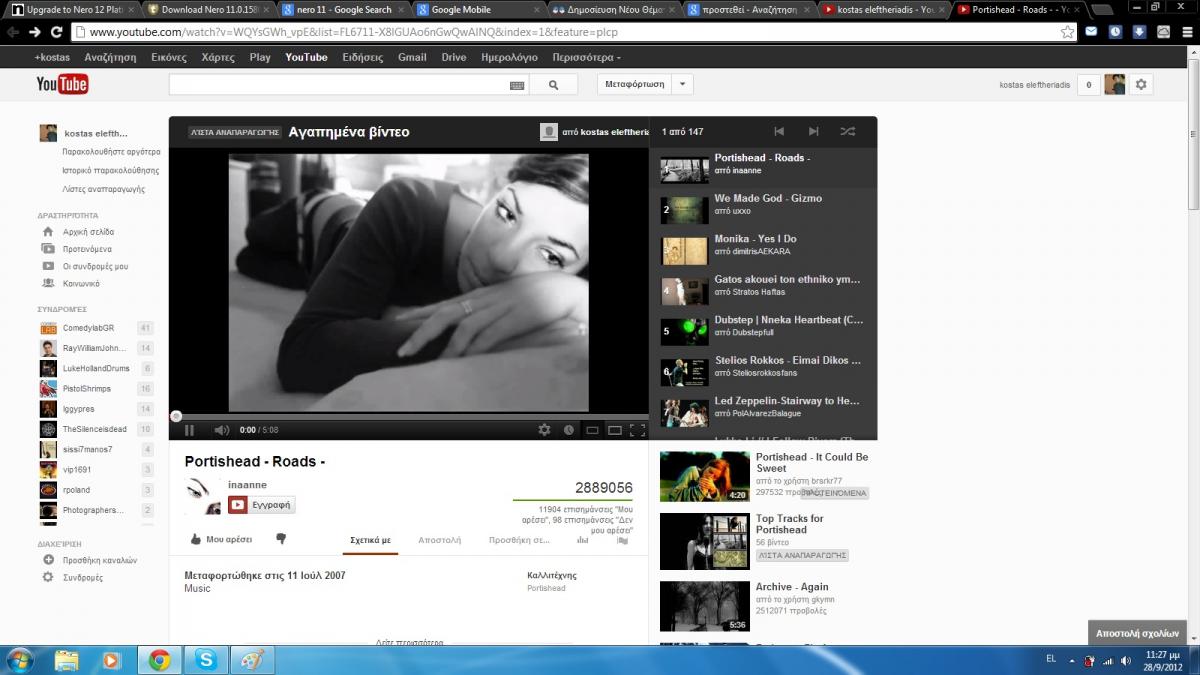Open Skype from the taskbar
The height and width of the screenshot is (675, 1200).
[207, 660]
